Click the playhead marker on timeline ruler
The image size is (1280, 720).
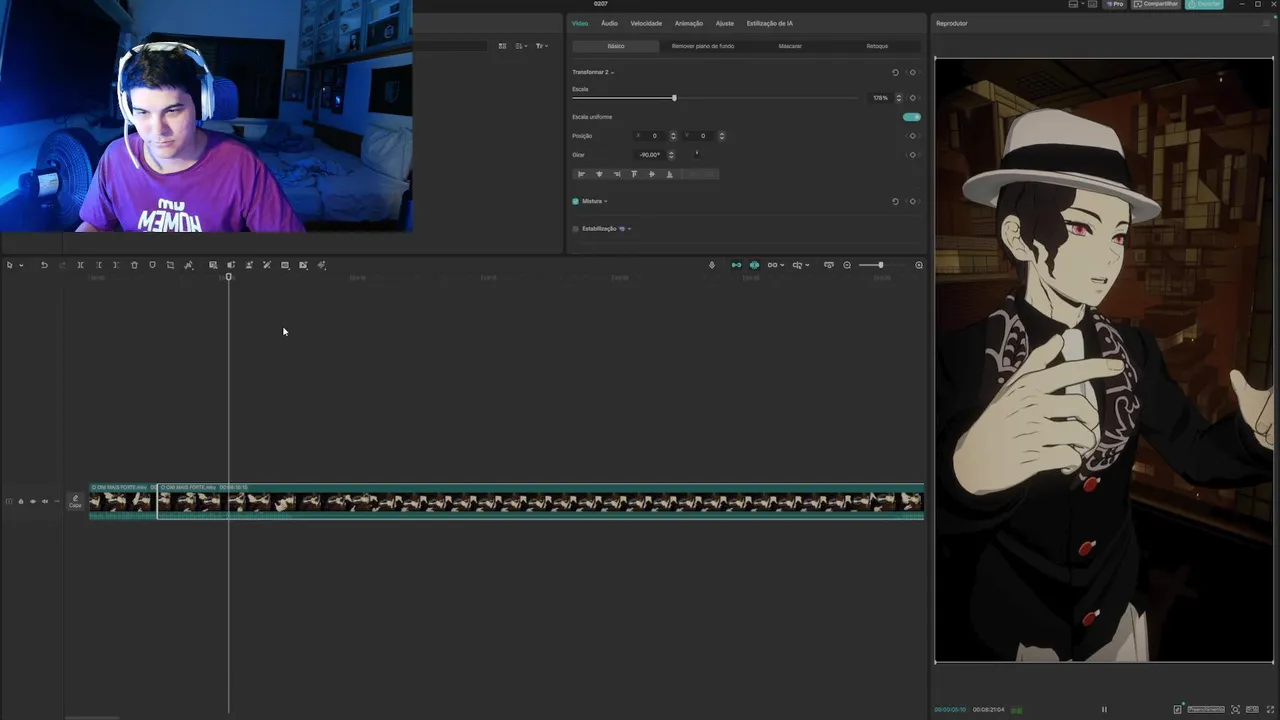point(229,277)
